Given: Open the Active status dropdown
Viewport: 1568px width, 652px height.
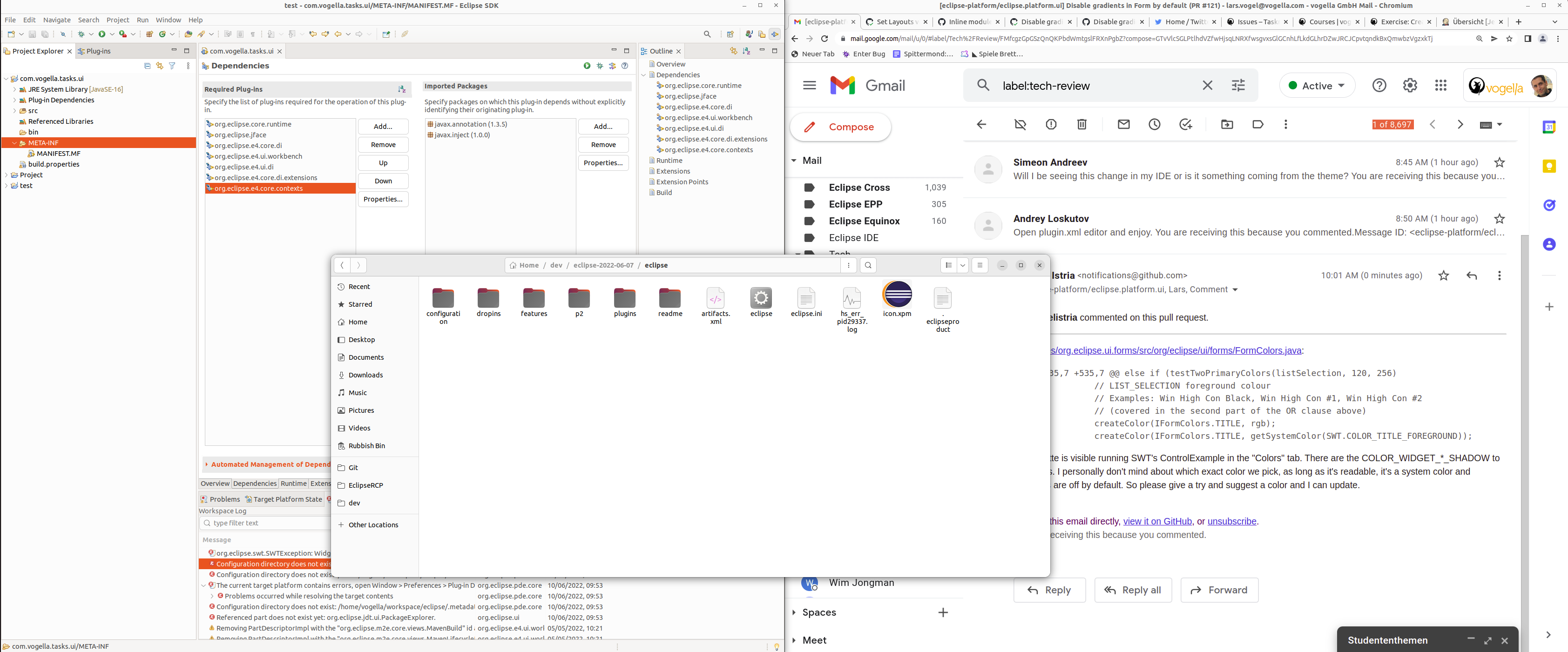Looking at the screenshot, I should pyautogui.click(x=1317, y=86).
